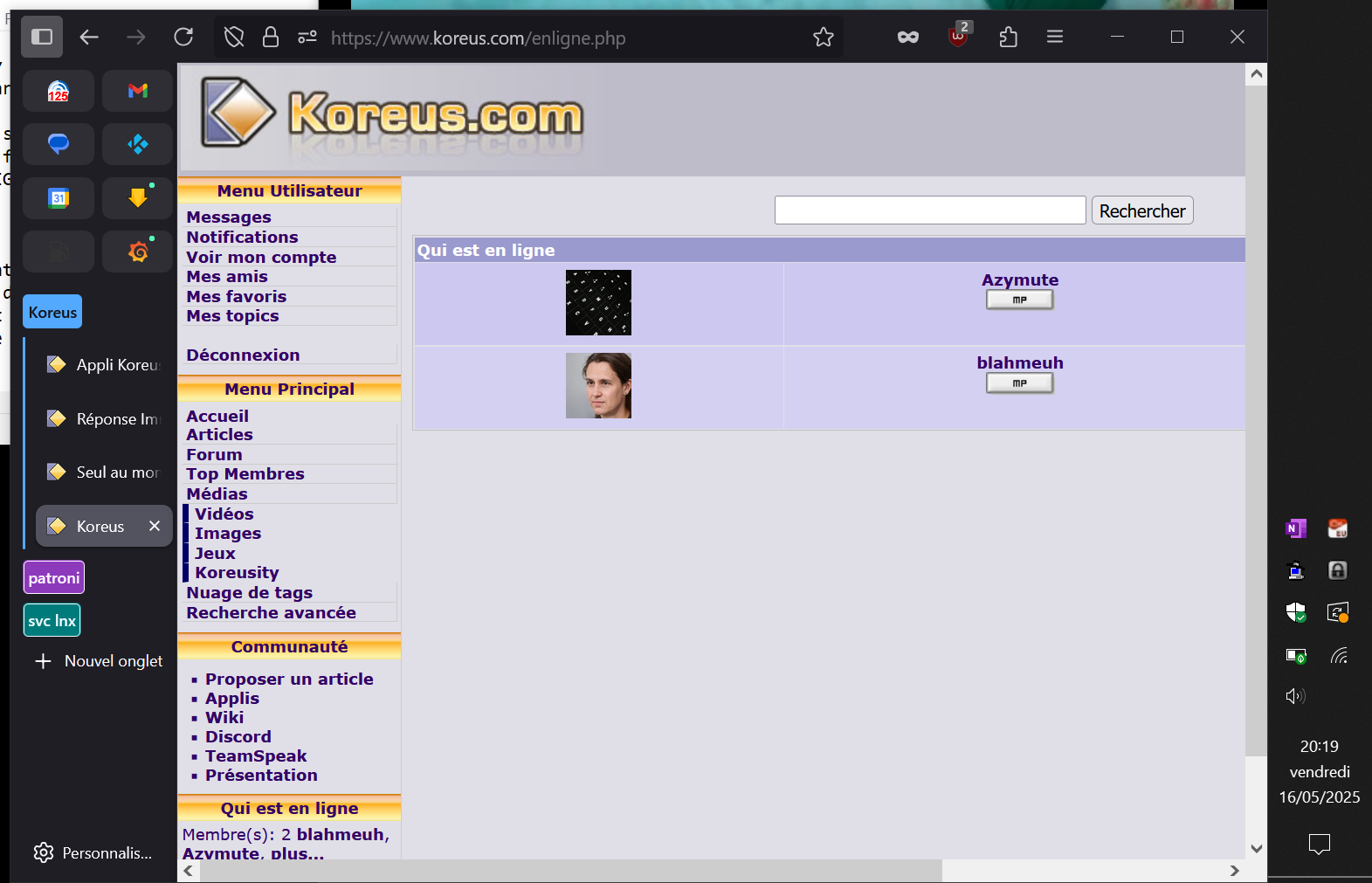
Task: Open pinned Grafana tab
Action: click(x=138, y=252)
